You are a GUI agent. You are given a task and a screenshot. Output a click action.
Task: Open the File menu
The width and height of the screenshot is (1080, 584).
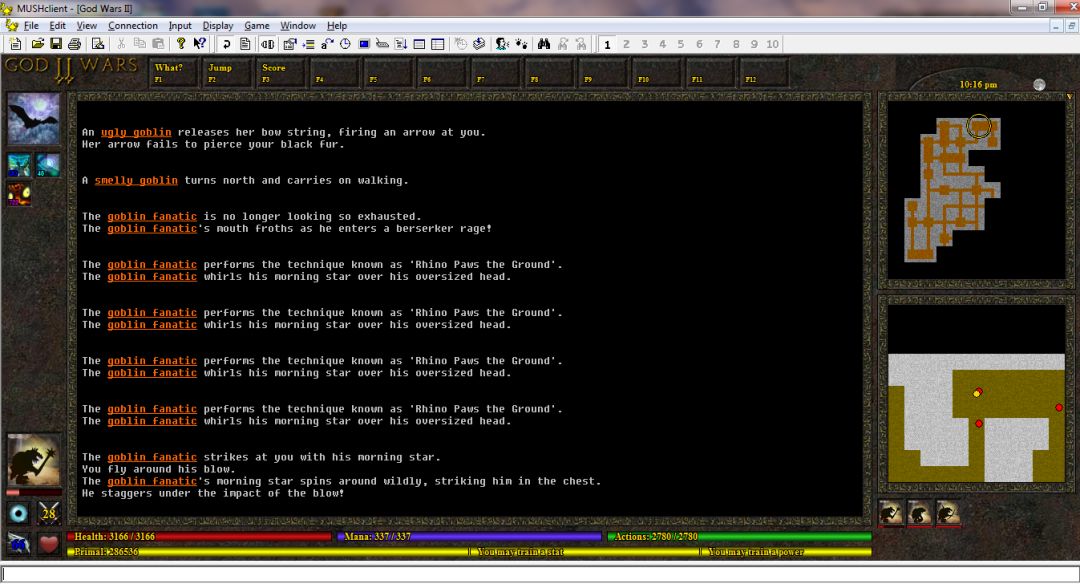coord(31,25)
